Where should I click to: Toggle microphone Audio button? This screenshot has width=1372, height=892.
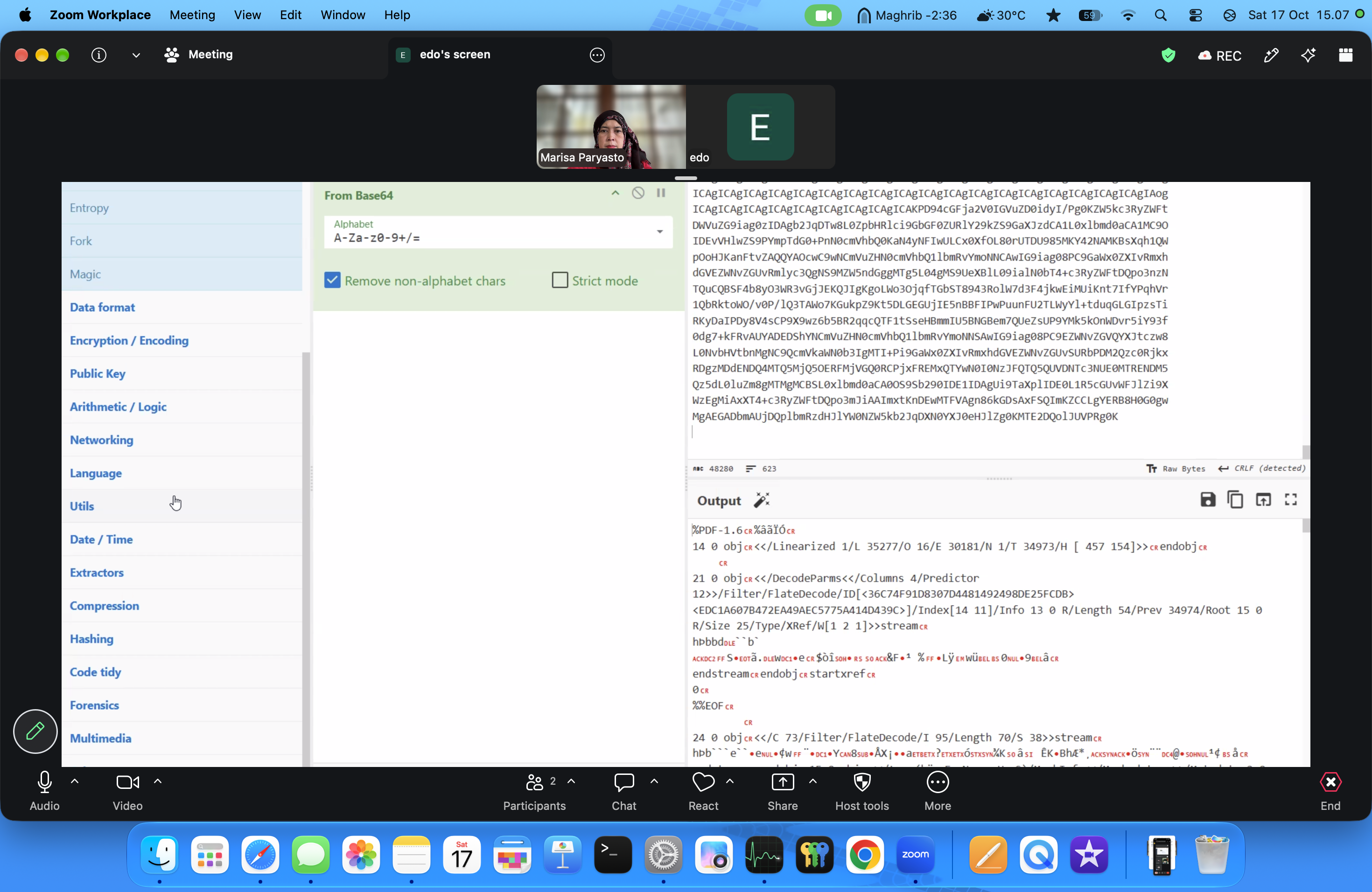pos(44,792)
